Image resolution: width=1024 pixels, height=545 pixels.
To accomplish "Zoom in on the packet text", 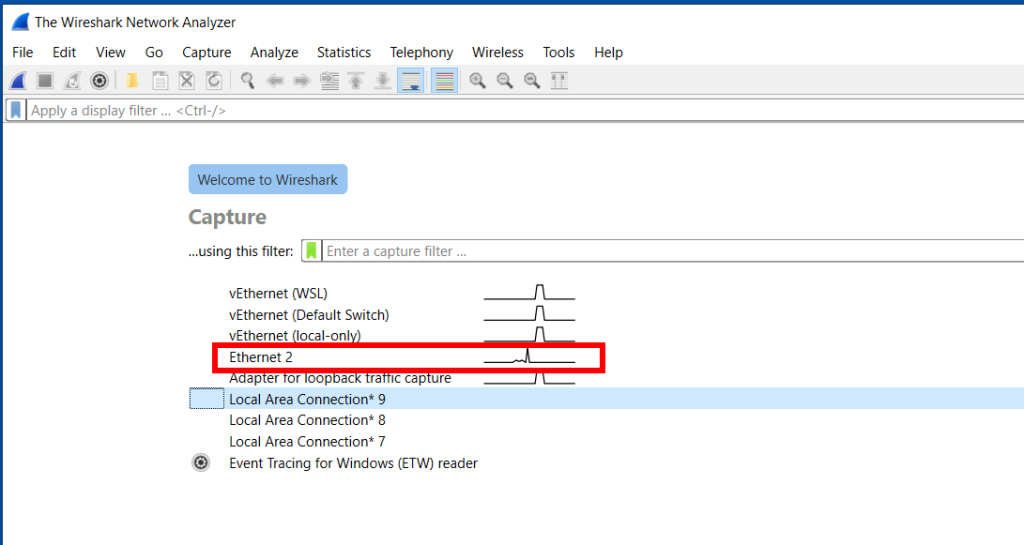I will click(x=478, y=81).
